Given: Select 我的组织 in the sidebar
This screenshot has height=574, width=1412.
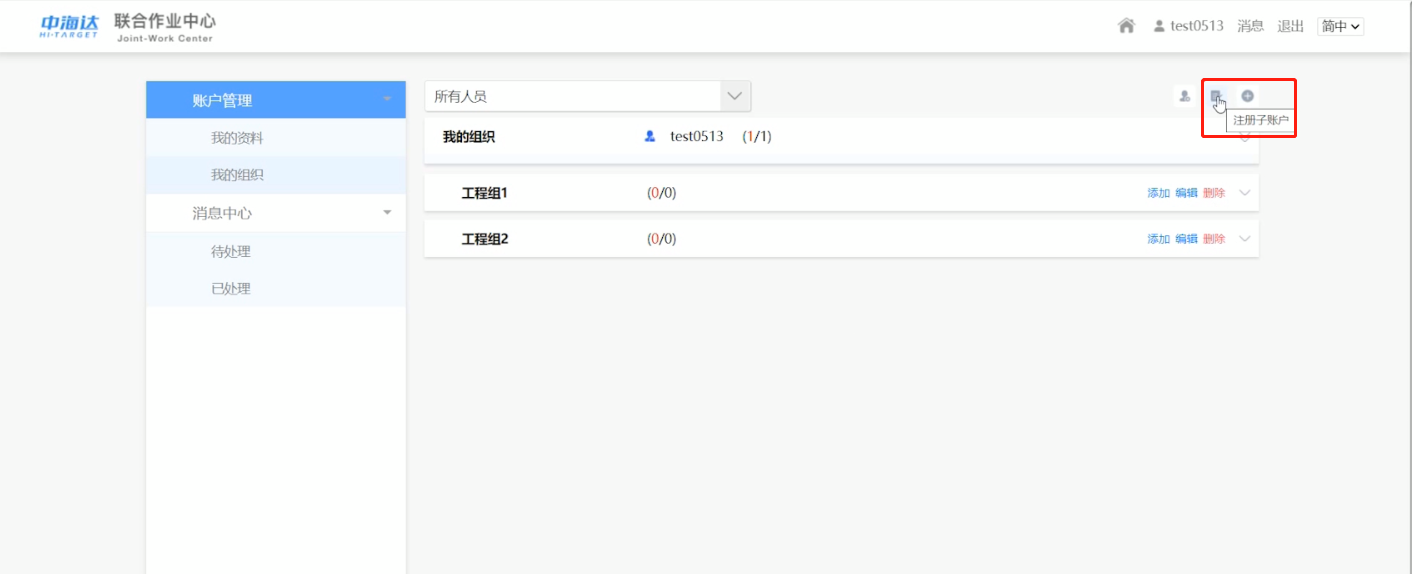Looking at the screenshot, I should tap(237, 175).
